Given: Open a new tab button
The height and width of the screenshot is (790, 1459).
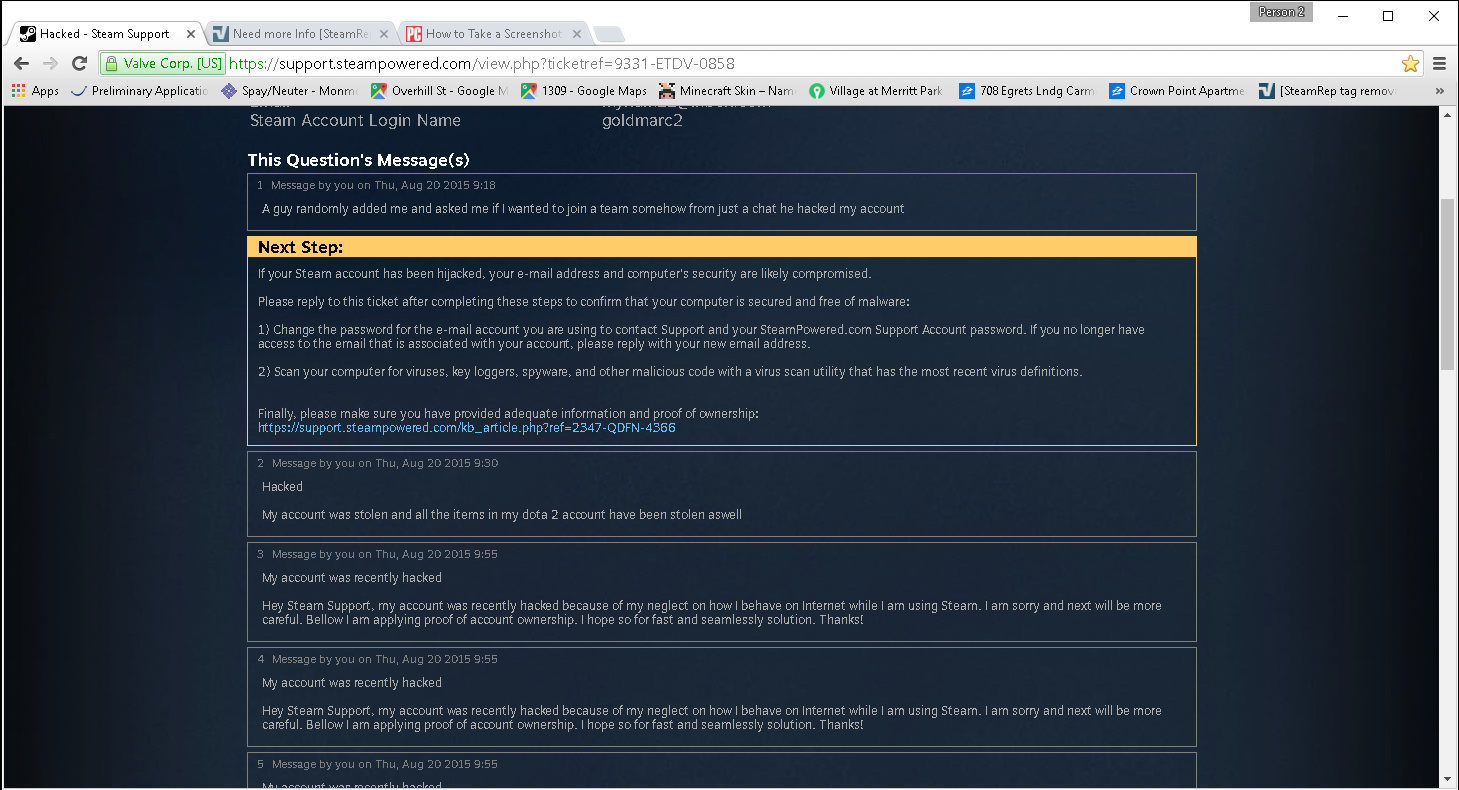Looking at the screenshot, I should (608, 35).
